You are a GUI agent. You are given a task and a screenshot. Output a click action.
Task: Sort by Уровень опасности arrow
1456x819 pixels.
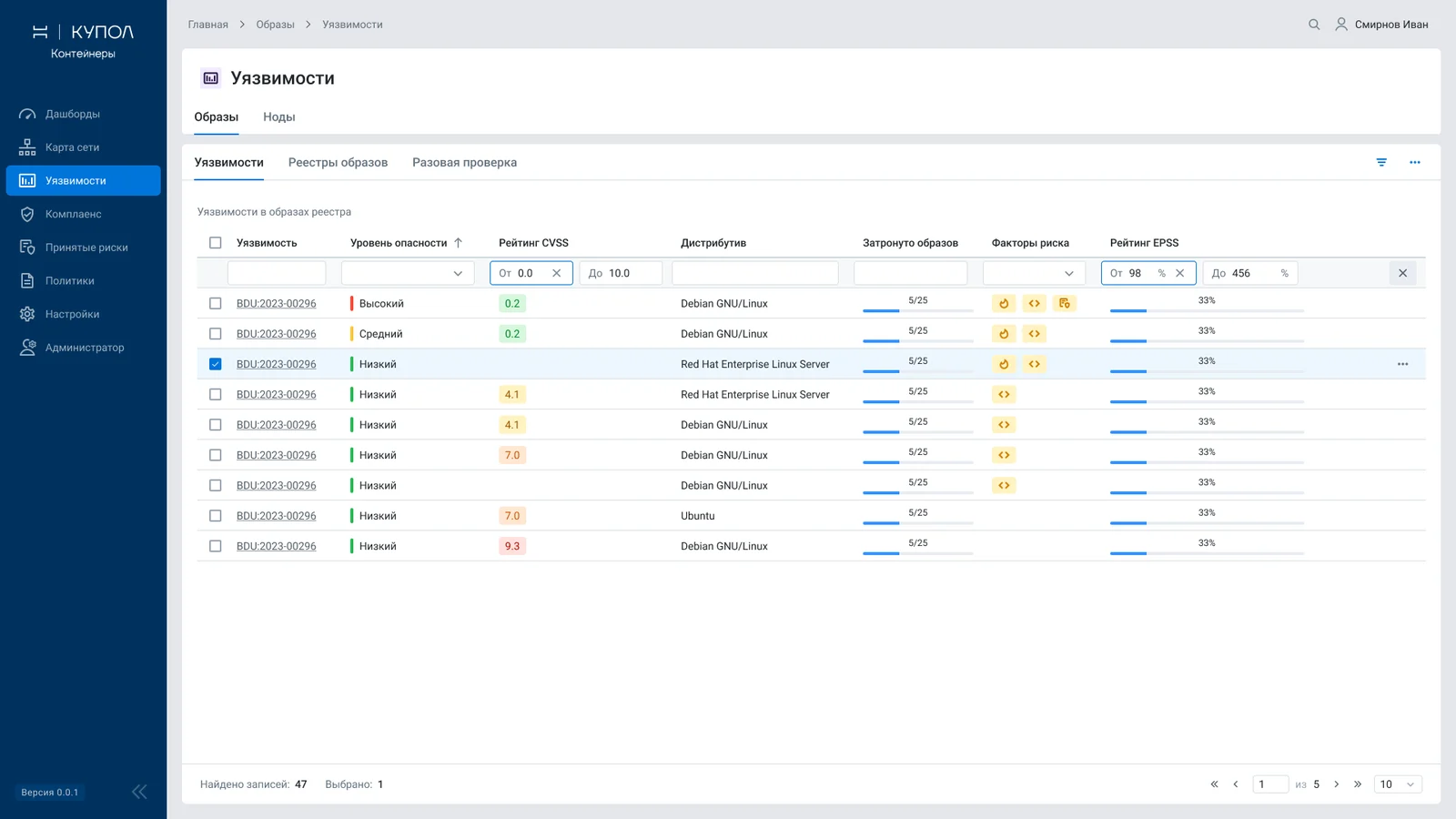pyautogui.click(x=458, y=243)
